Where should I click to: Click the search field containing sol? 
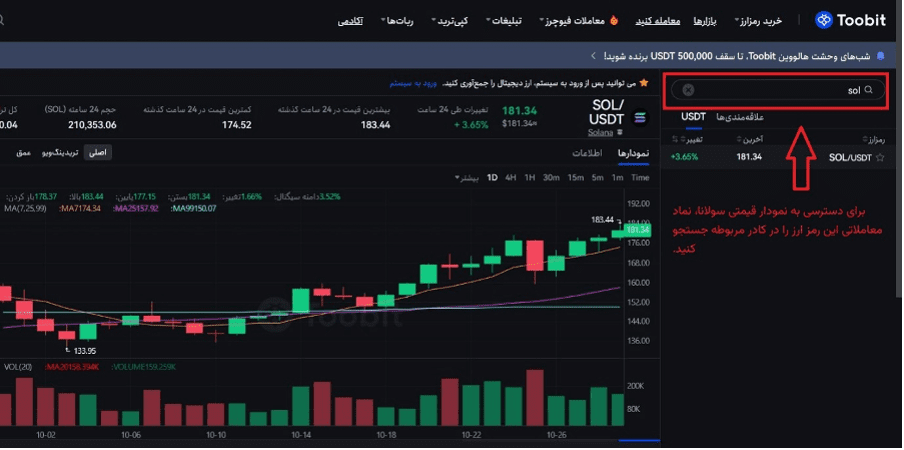778,90
